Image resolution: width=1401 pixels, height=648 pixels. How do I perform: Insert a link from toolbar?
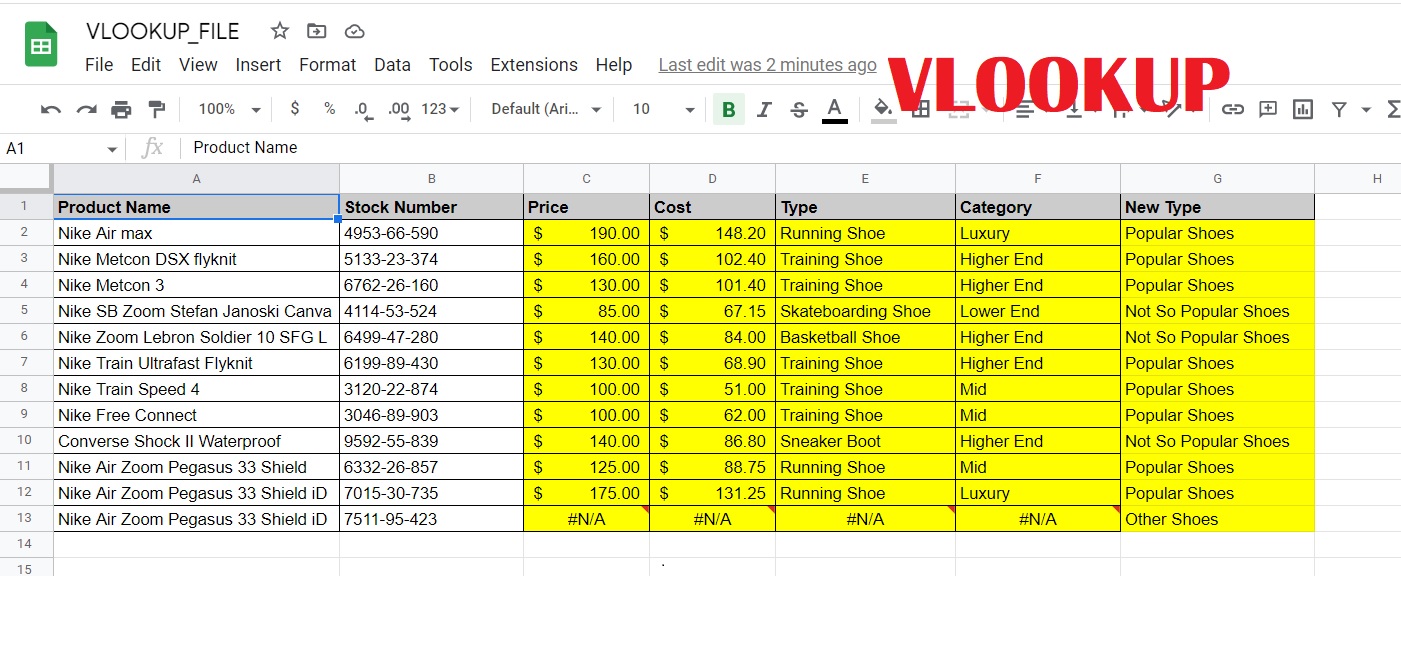[x=1233, y=109]
